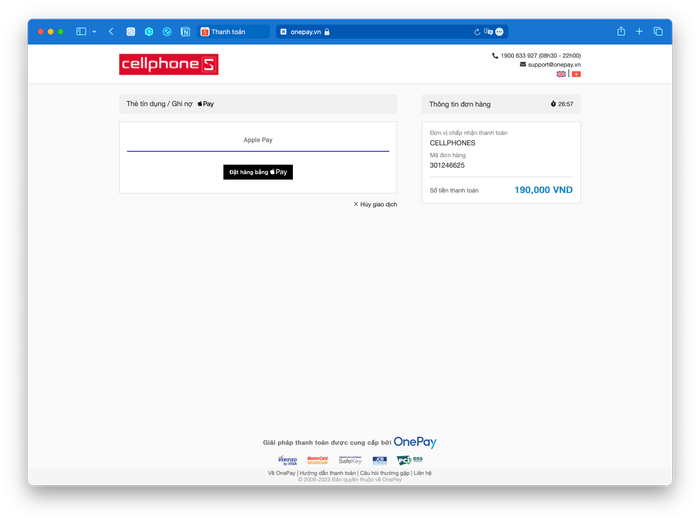
Task: Go back with the back arrow
Action: click(x=111, y=31)
